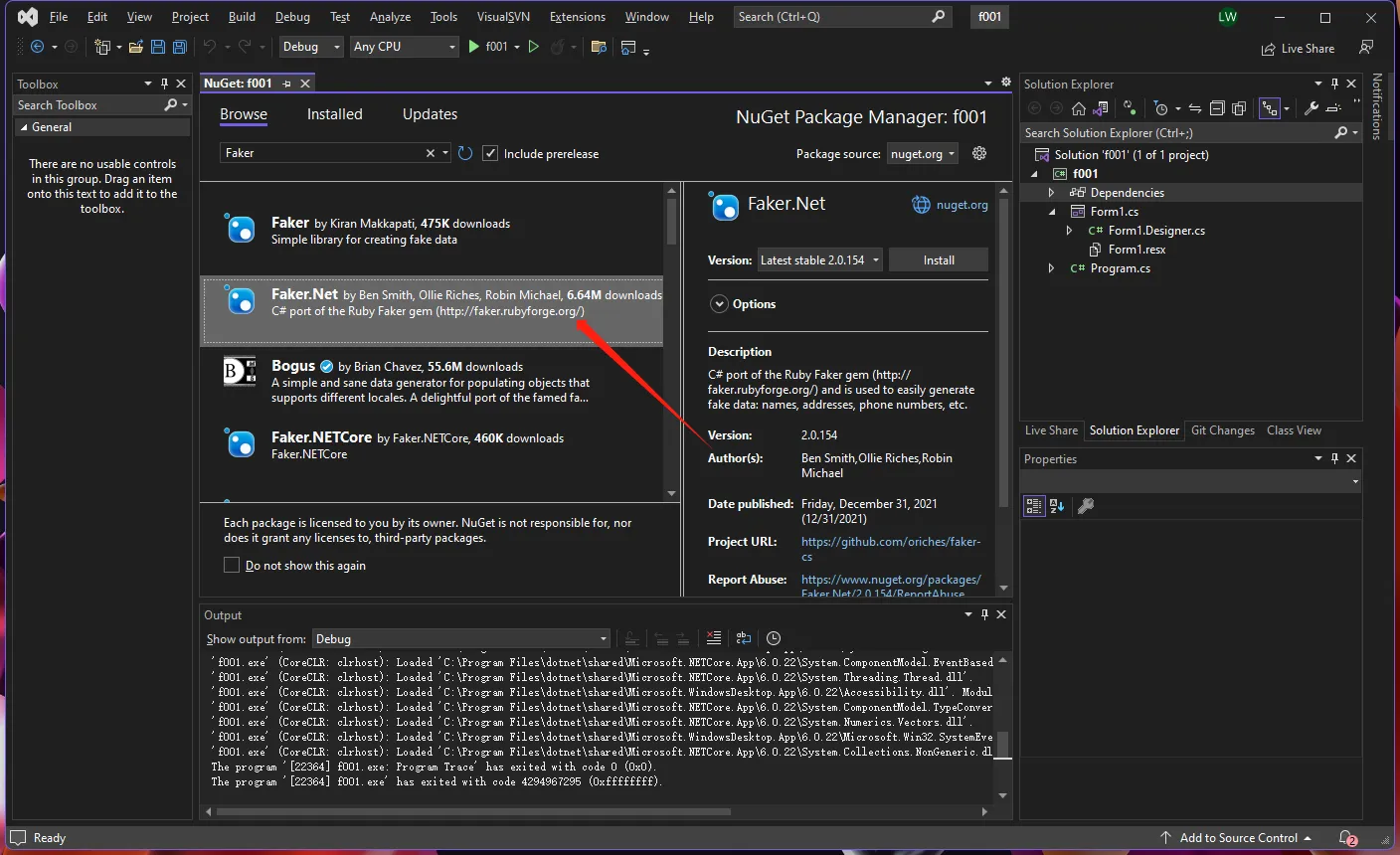Select the Bogus package in list
This screenshot has height=855, width=1400.
pos(432,382)
